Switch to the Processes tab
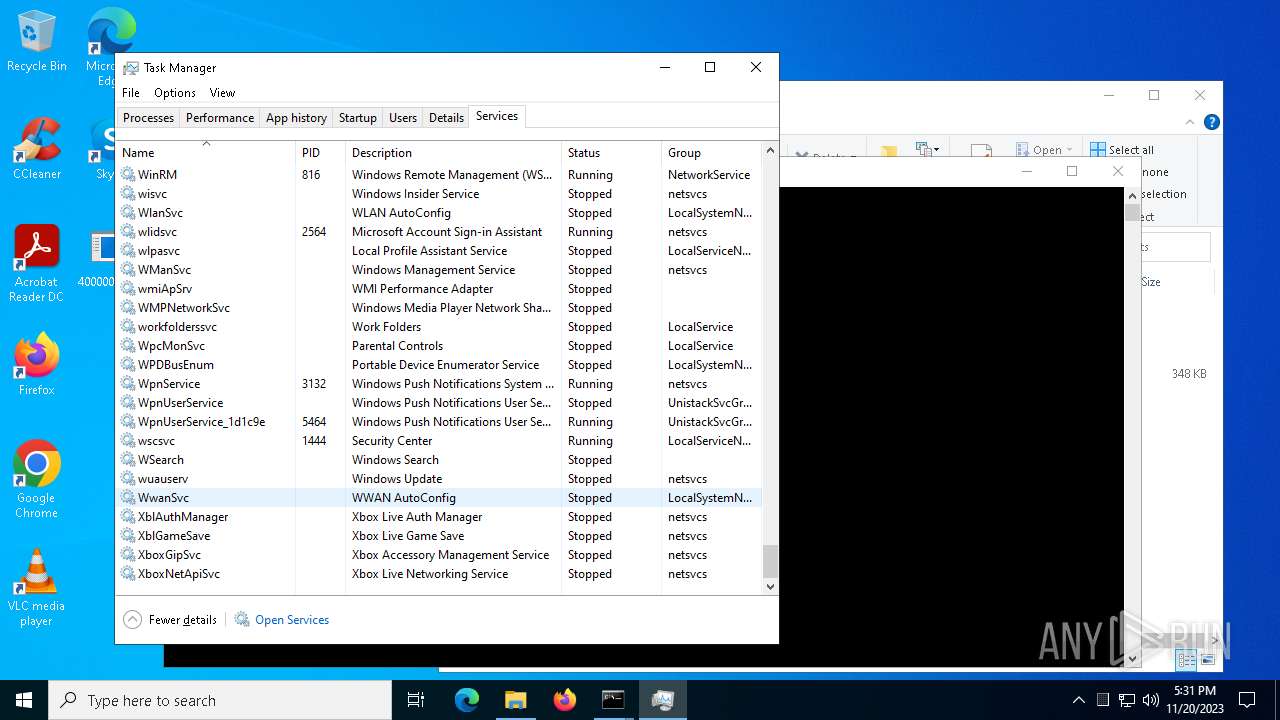 coord(148,118)
